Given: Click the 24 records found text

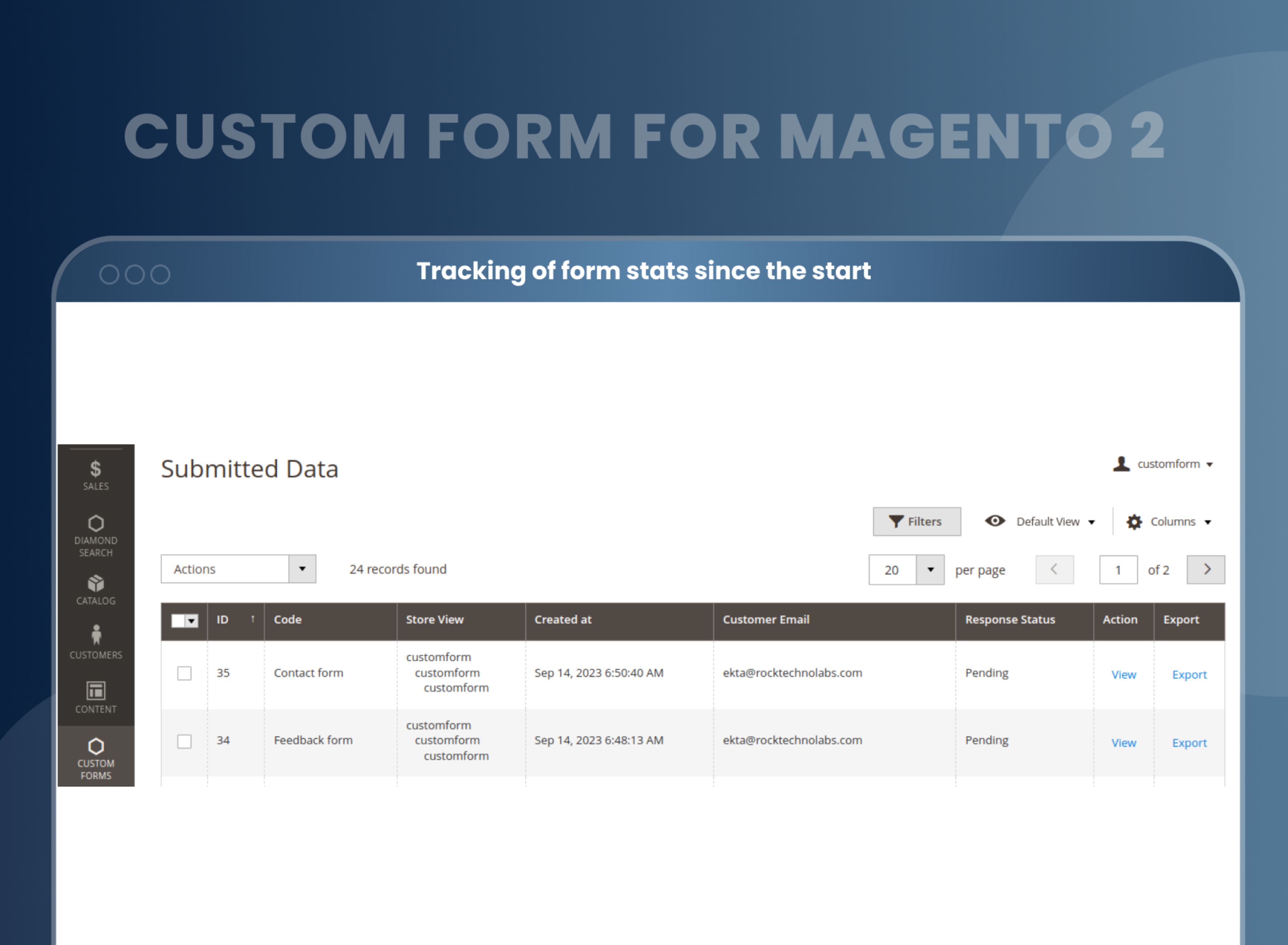Looking at the screenshot, I should point(398,569).
